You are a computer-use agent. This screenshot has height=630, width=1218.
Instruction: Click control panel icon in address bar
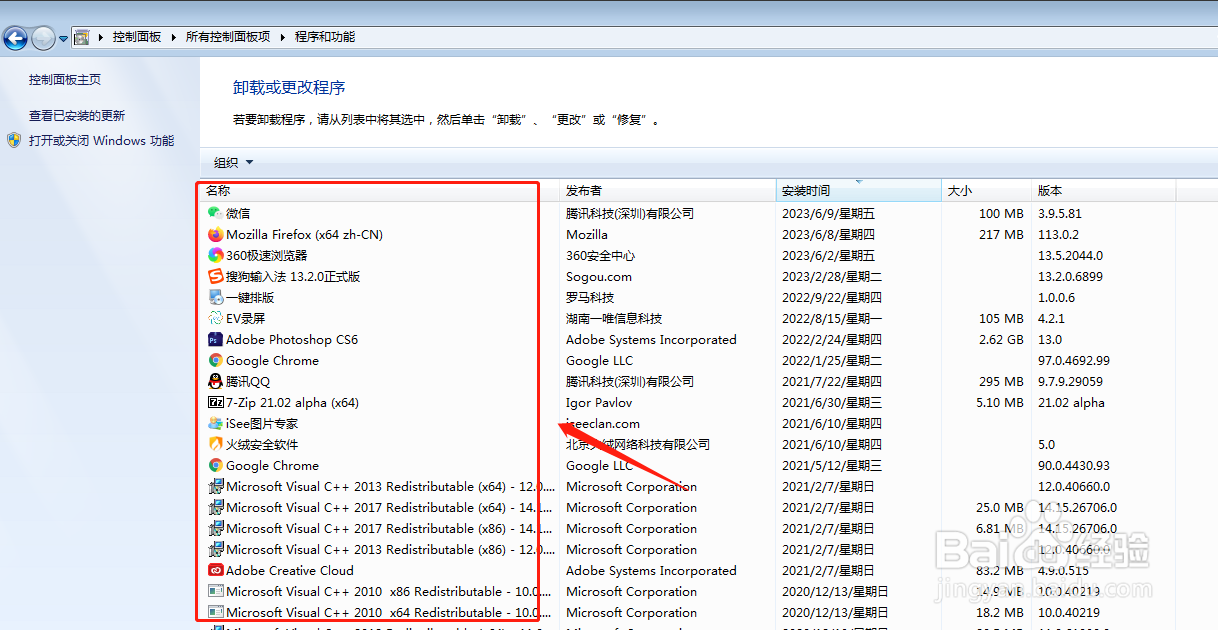tap(82, 37)
